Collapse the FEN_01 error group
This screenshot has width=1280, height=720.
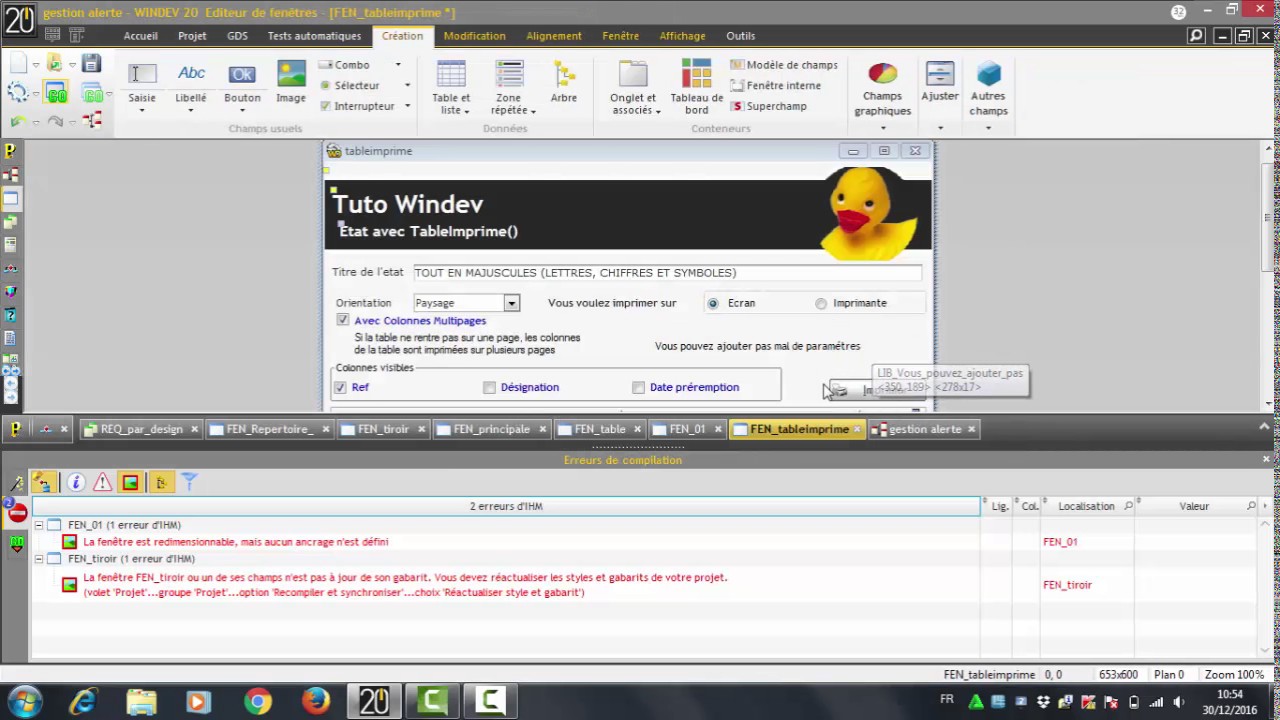point(38,525)
